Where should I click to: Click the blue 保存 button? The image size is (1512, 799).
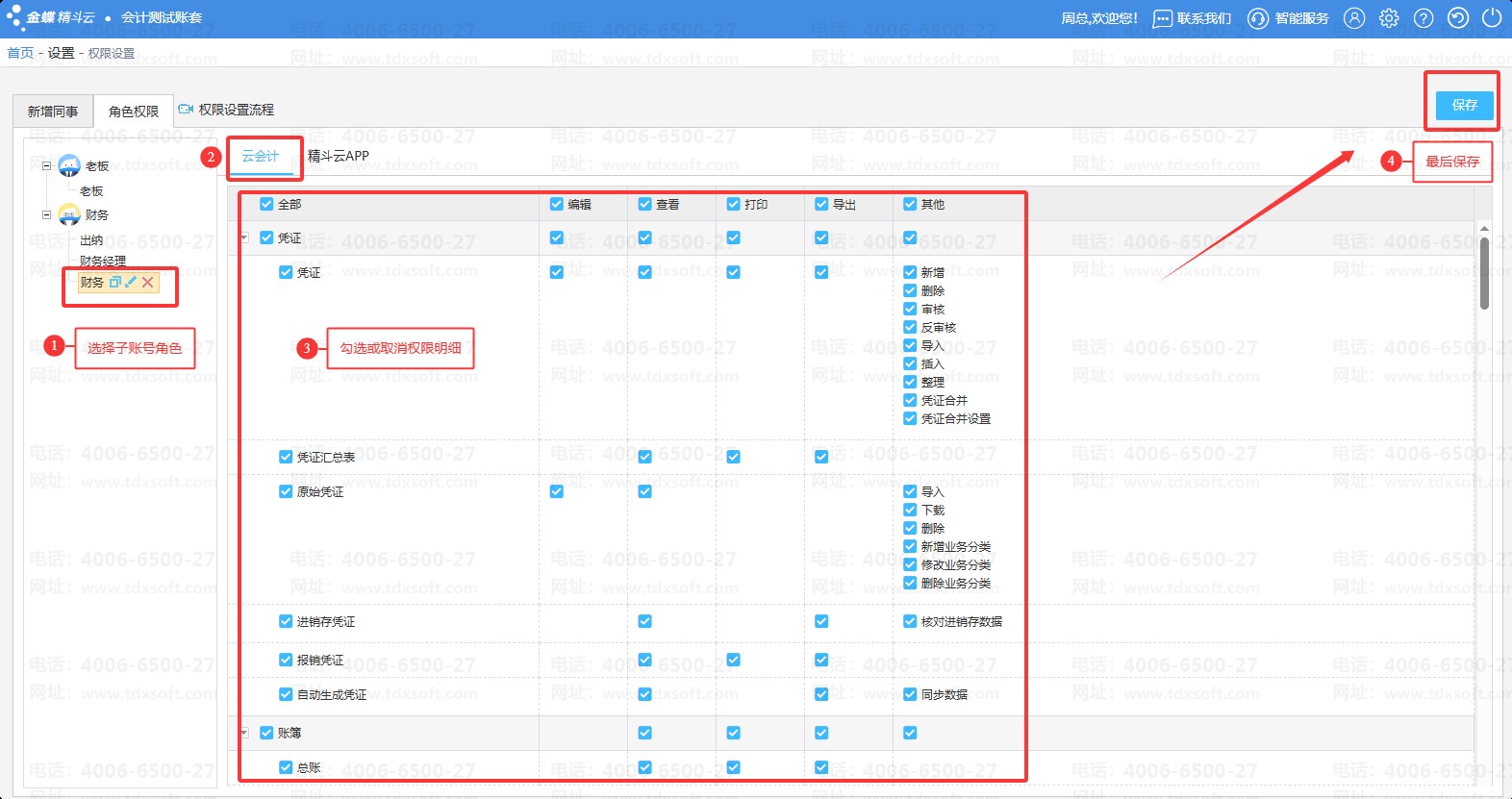click(1464, 105)
